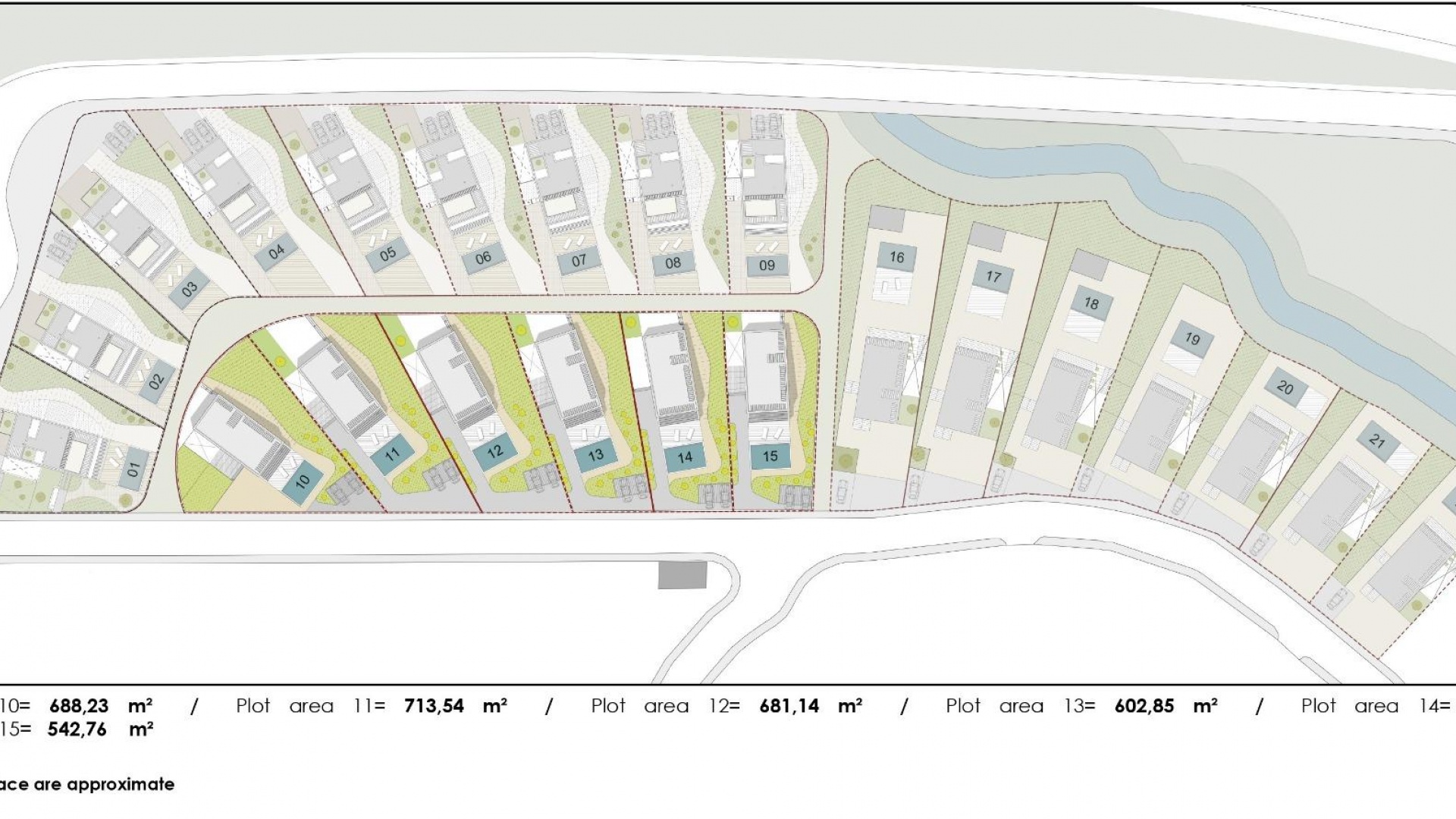Select plot 07 label

pyautogui.click(x=579, y=261)
